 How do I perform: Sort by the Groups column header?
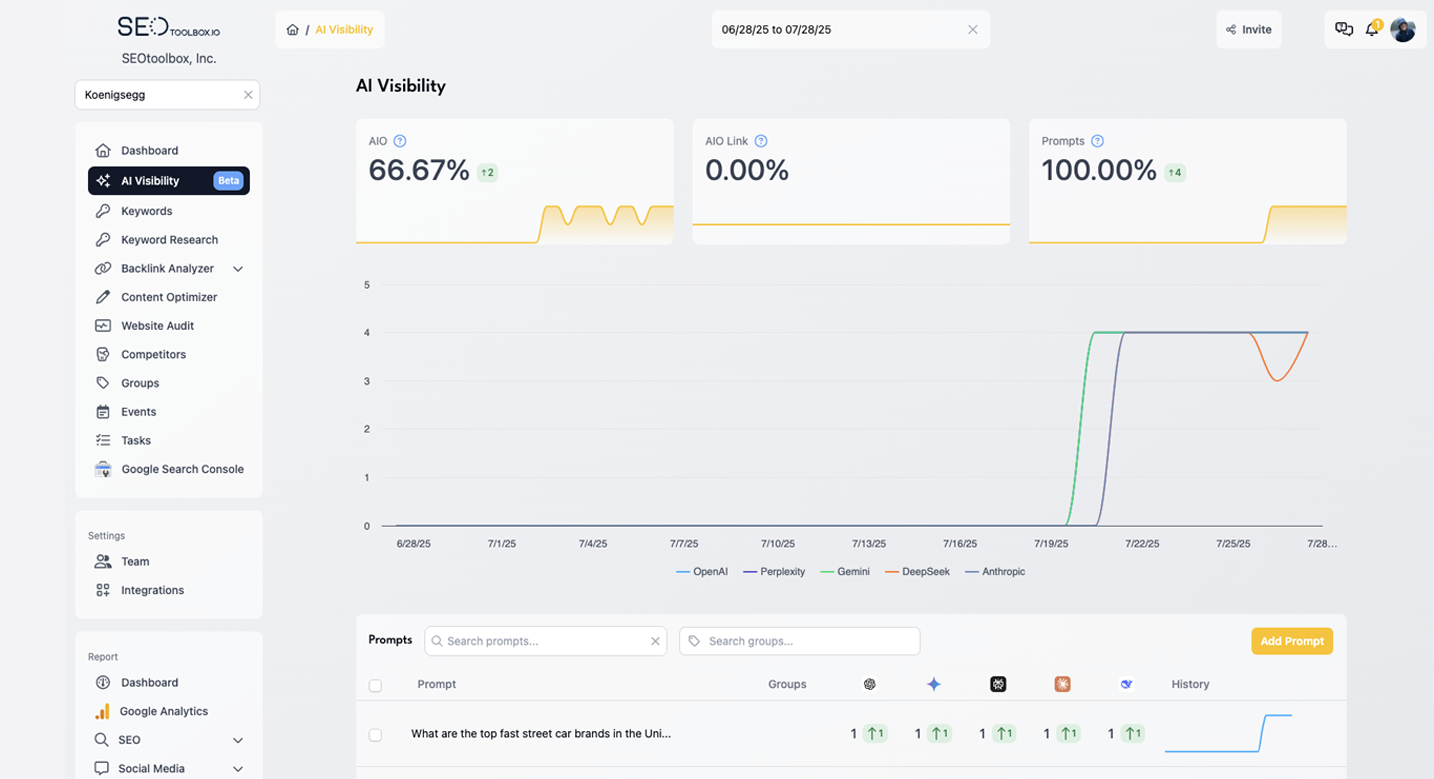click(787, 684)
